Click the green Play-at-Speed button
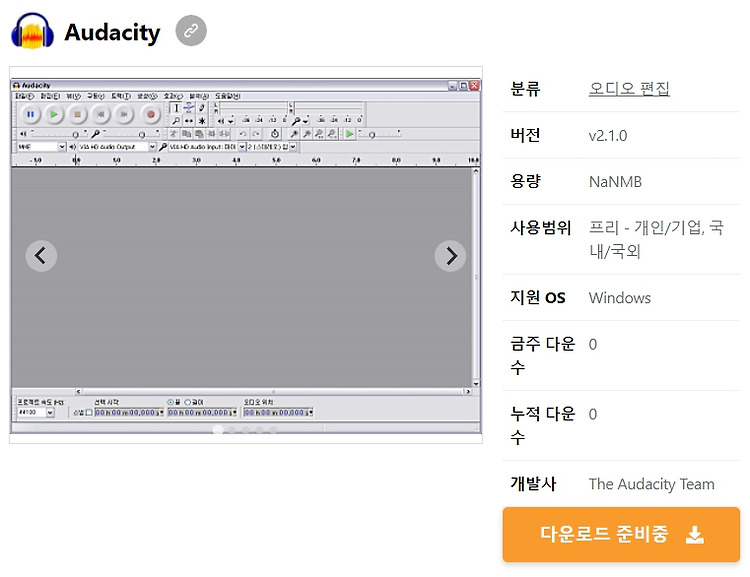 [x=350, y=134]
